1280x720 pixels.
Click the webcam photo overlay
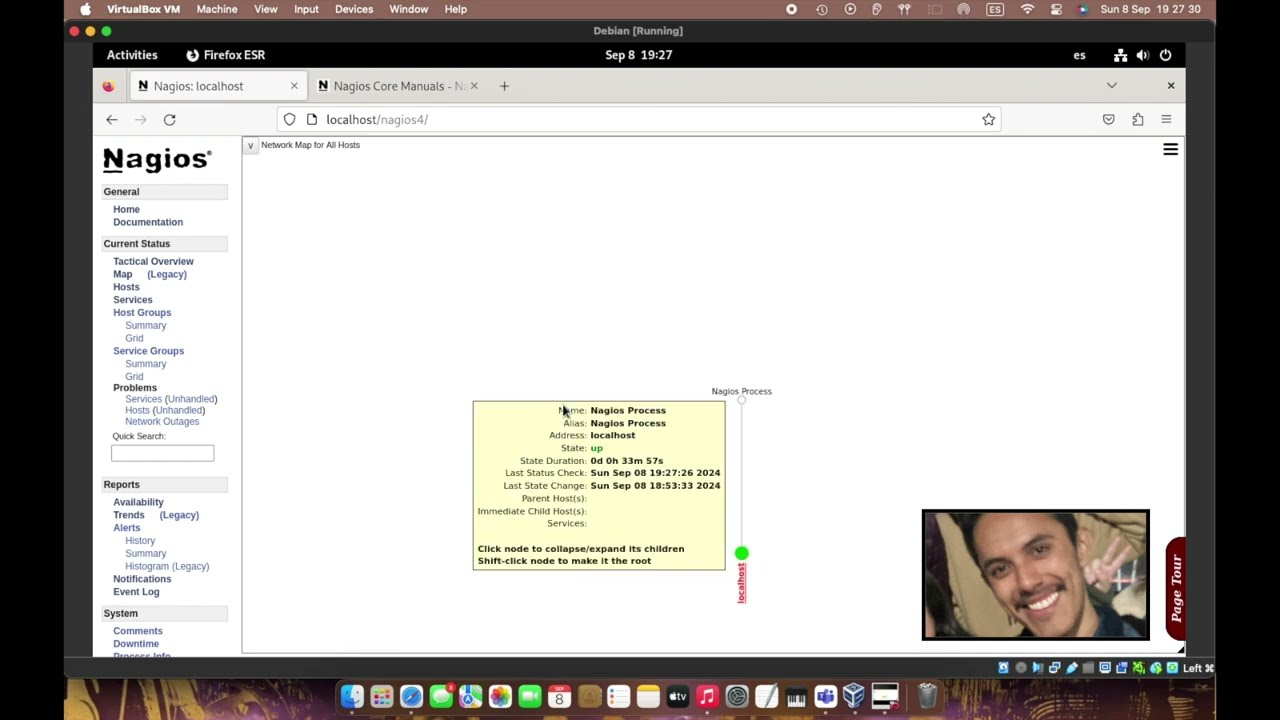1035,575
